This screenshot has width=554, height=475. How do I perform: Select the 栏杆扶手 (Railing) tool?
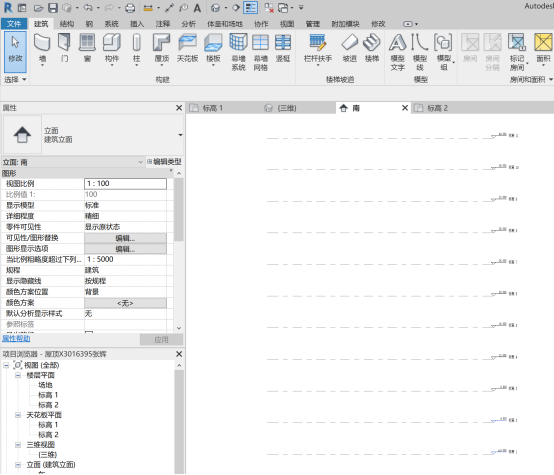click(x=318, y=48)
